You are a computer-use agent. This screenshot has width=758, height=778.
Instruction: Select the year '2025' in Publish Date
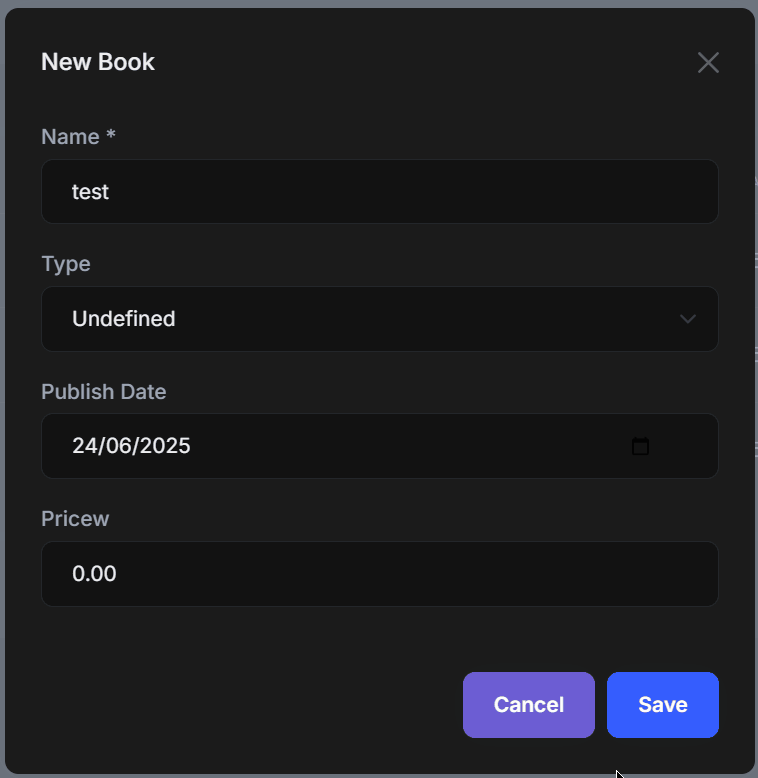165,446
